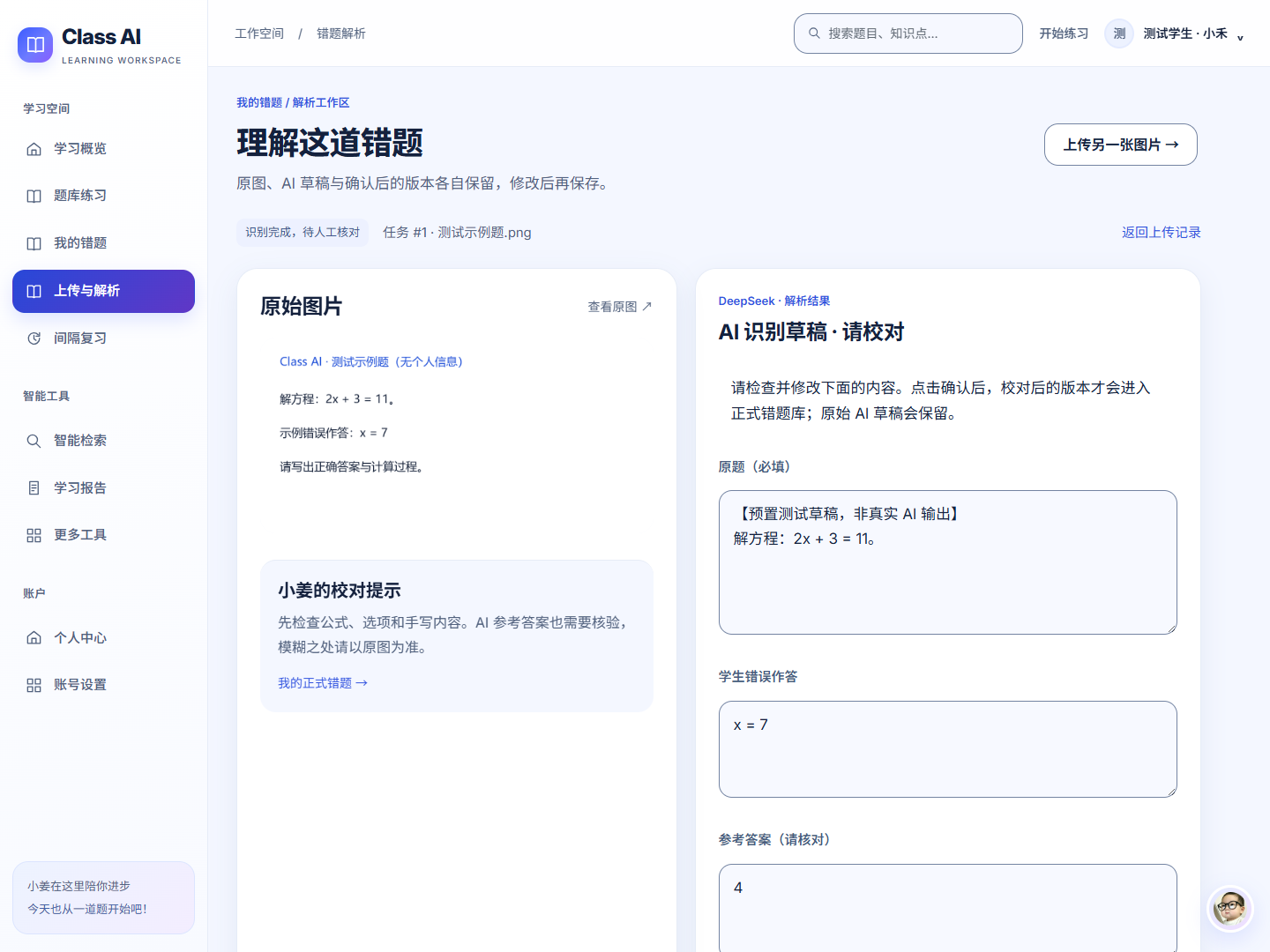Image resolution: width=1270 pixels, height=952 pixels.
Task: Open 查看原图 link on original image card
Action: [620, 307]
